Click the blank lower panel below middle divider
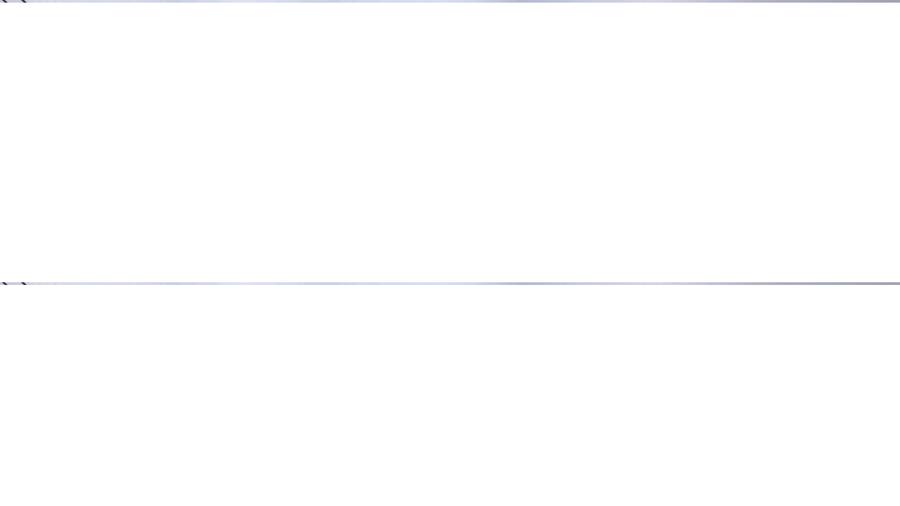900x506 pixels. [x=450, y=396]
